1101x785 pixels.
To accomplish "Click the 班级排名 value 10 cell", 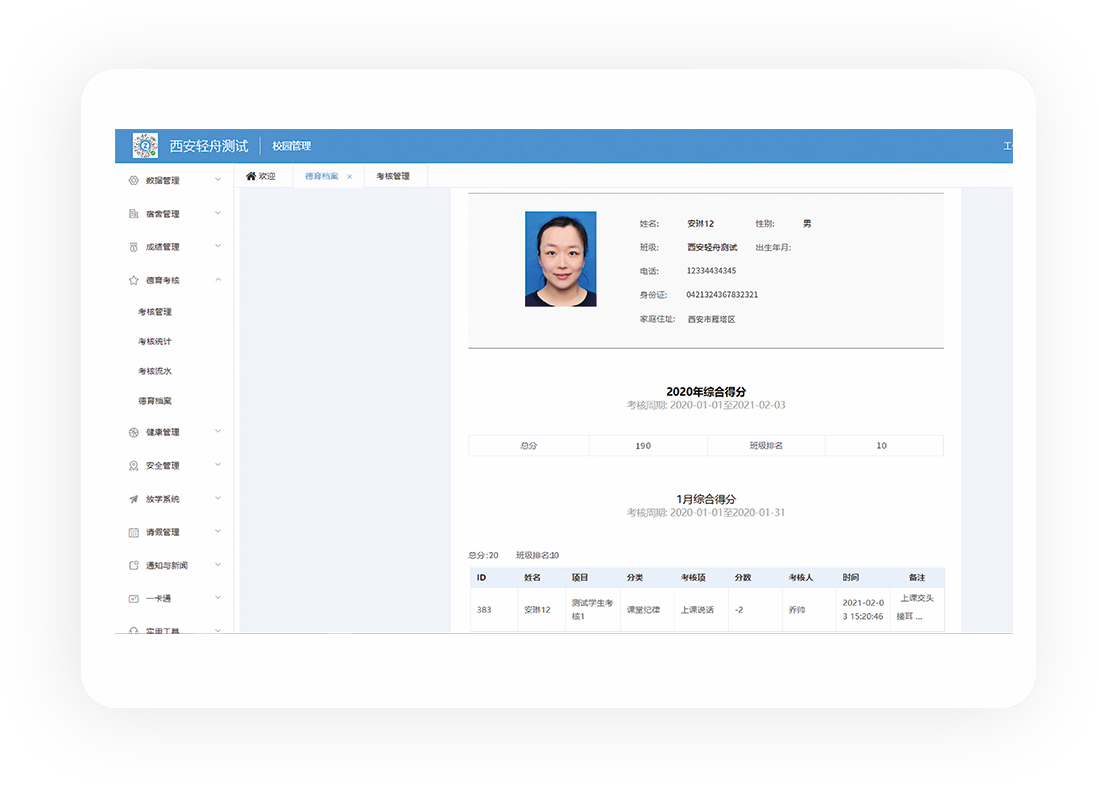I will (882, 446).
